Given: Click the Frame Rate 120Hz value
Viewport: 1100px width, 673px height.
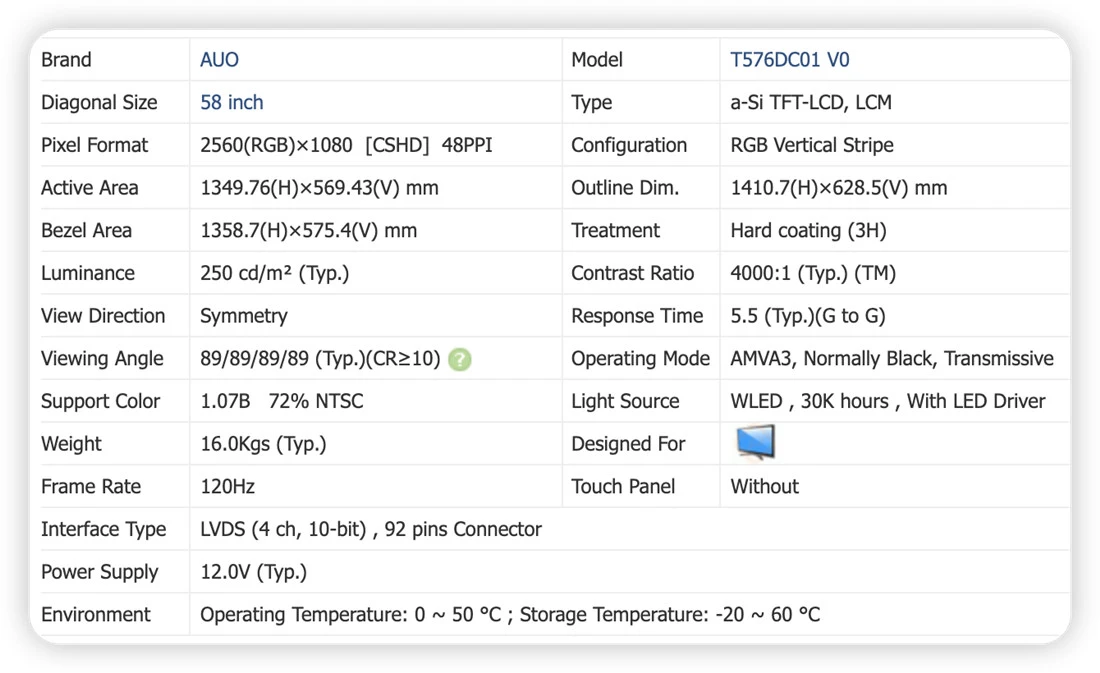Looking at the screenshot, I should [x=227, y=486].
